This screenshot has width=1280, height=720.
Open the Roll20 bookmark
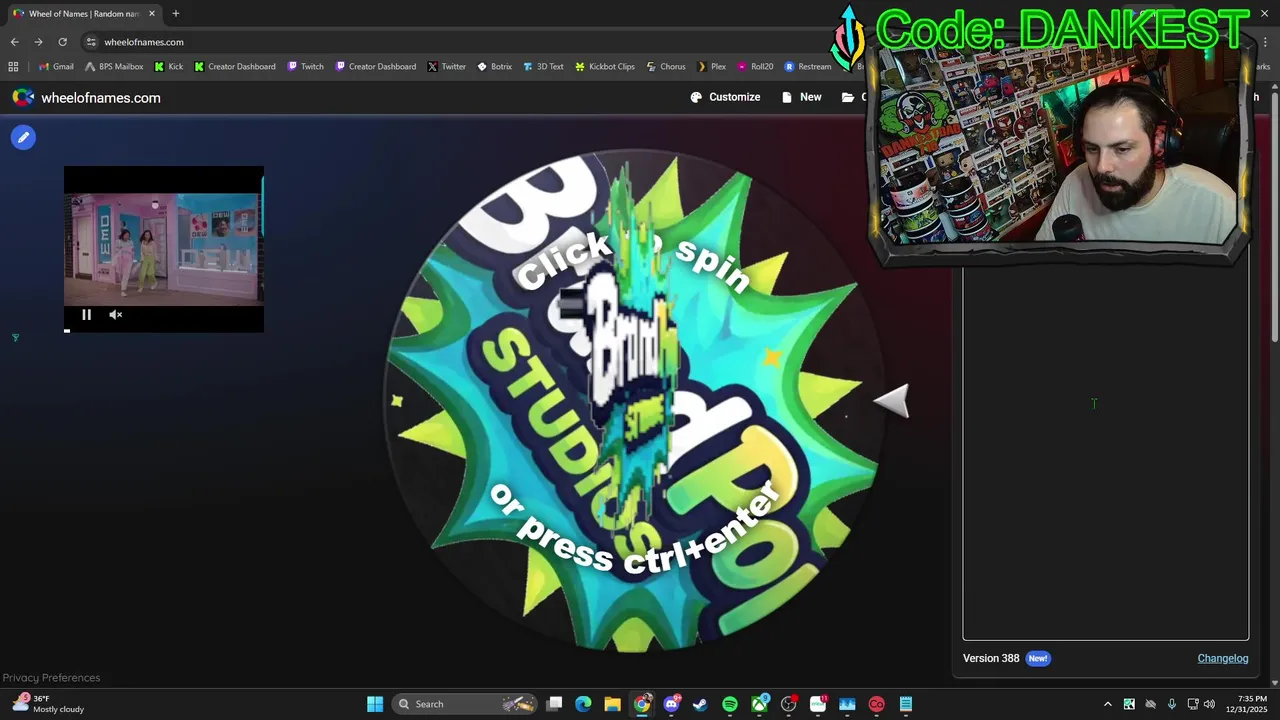[755, 67]
